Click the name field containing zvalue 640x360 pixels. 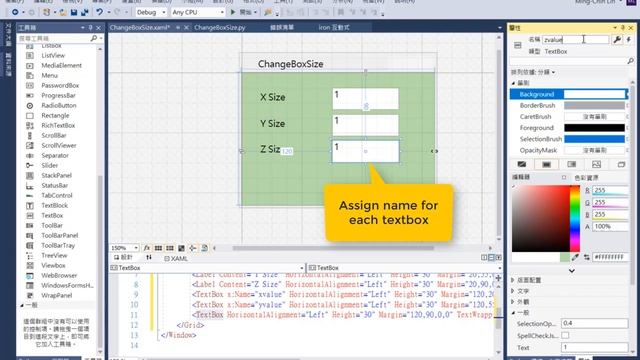pos(576,40)
